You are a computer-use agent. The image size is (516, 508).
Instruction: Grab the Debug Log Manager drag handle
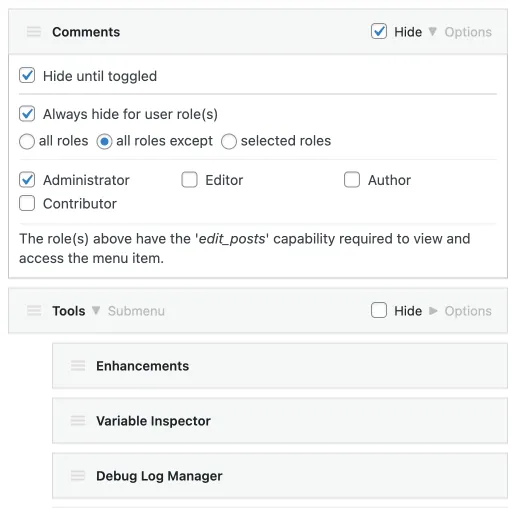tap(78, 475)
